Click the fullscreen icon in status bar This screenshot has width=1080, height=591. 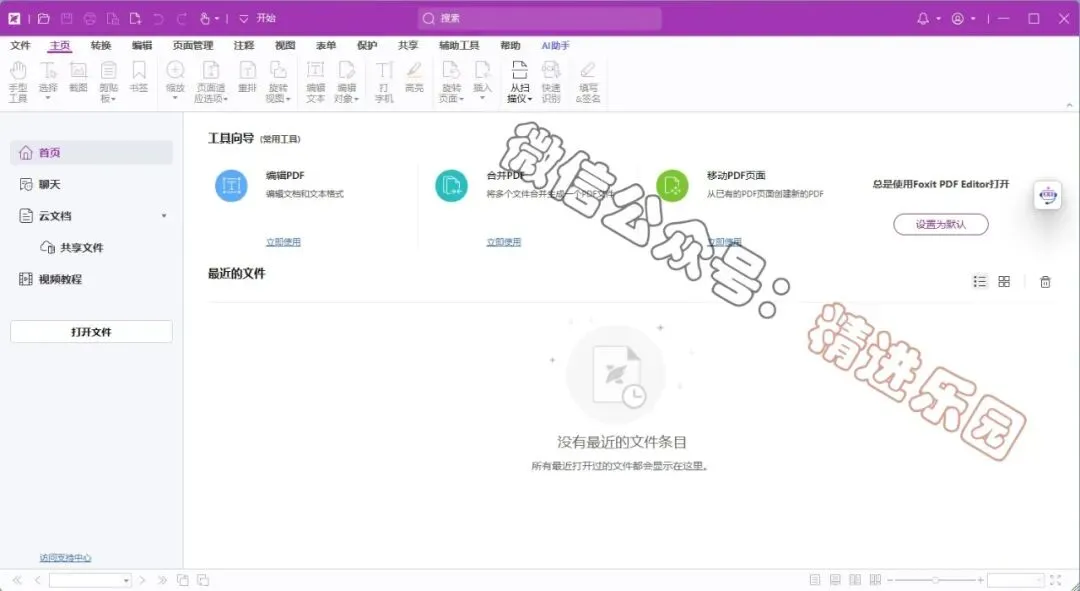tap(1055, 580)
